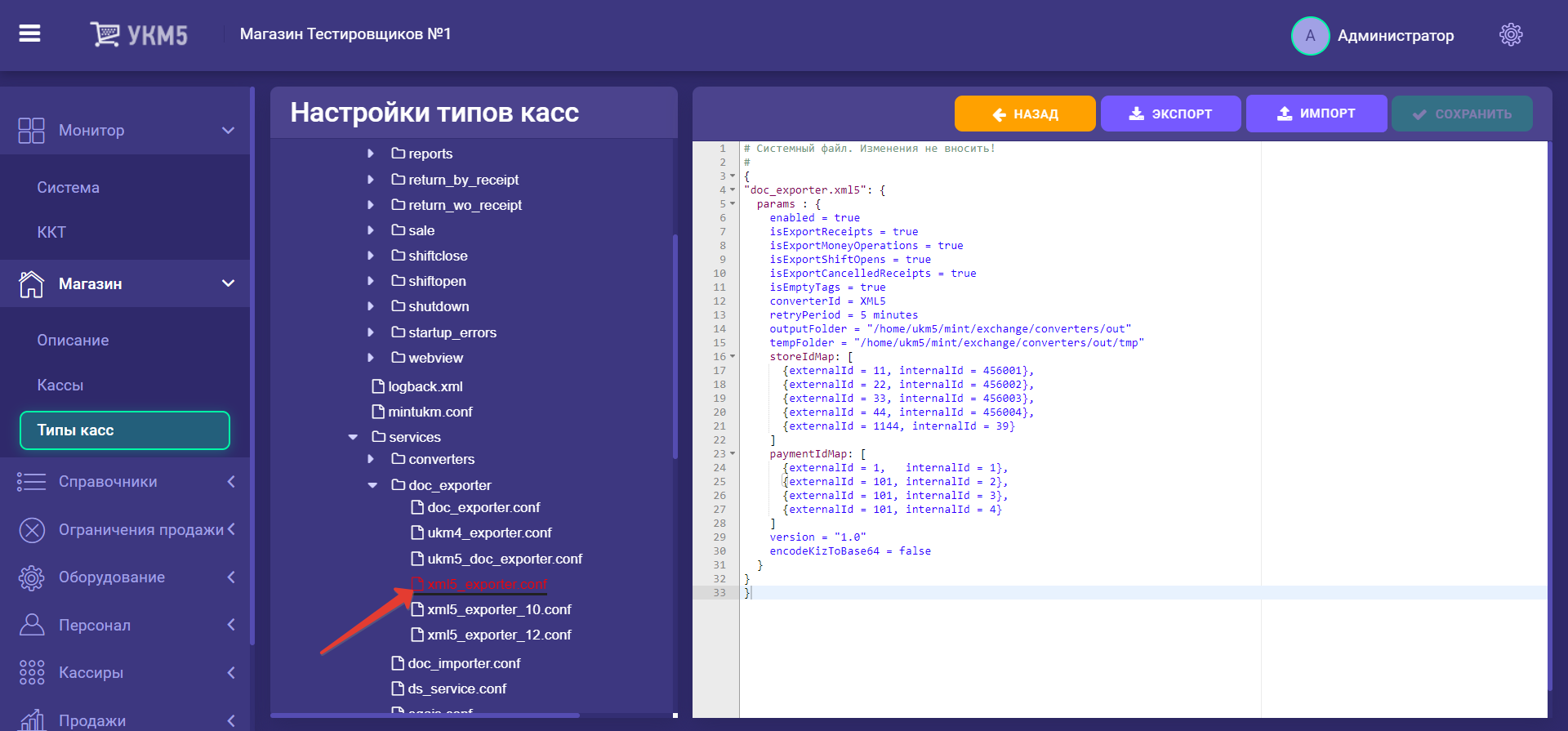Collapse the Магазин section chevron
Image resolution: width=1568 pixels, height=731 pixels.
point(229,283)
